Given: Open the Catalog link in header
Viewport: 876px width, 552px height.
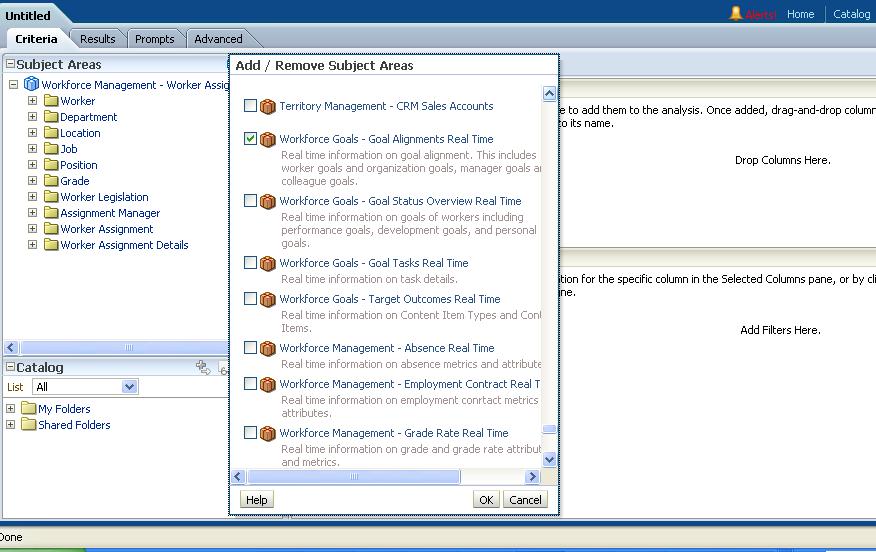Looking at the screenshot, I should [x=851, y=14].
